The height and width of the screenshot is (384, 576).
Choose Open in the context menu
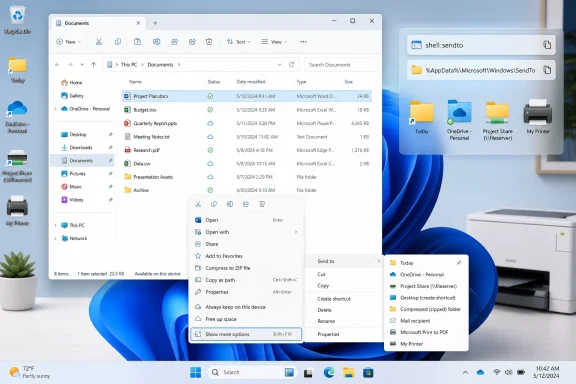click(x=246, y=220)
